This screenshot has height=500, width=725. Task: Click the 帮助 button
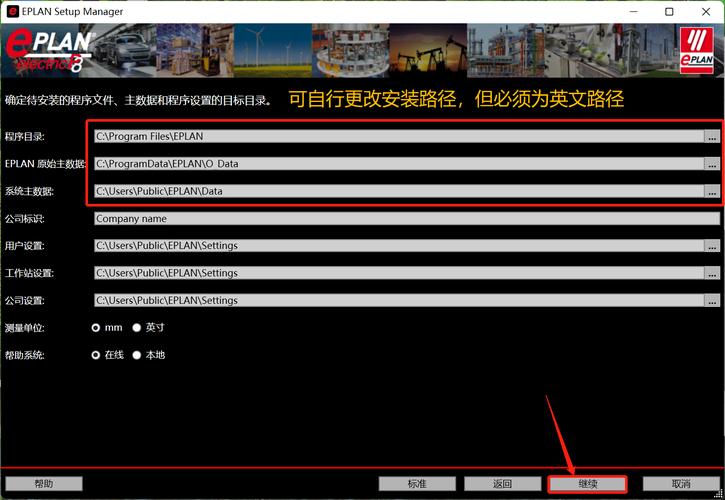pyautogui.click(x=44, y=484)
